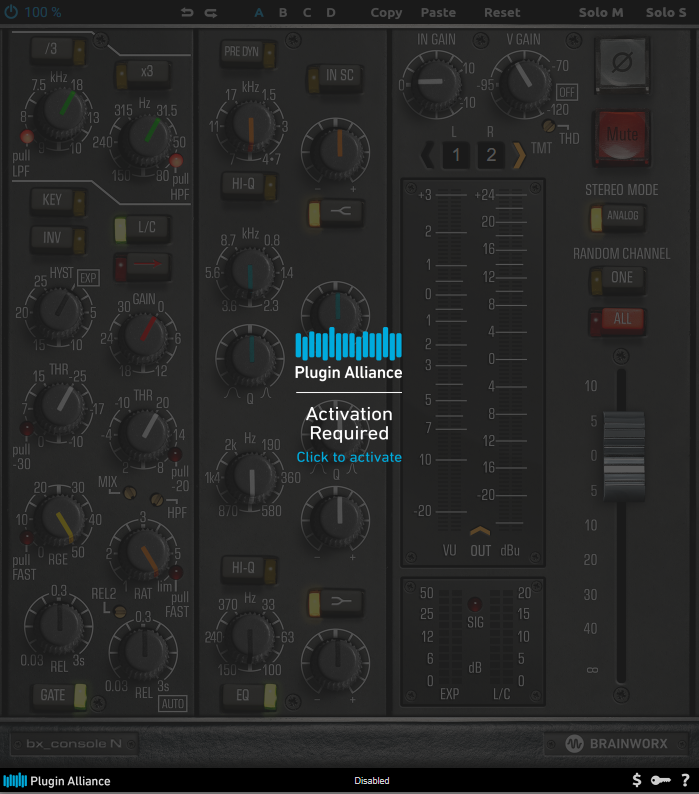The width and height of the screenshot is (699, 794).
Task: Select preset slot C
Action: [307, 13]
